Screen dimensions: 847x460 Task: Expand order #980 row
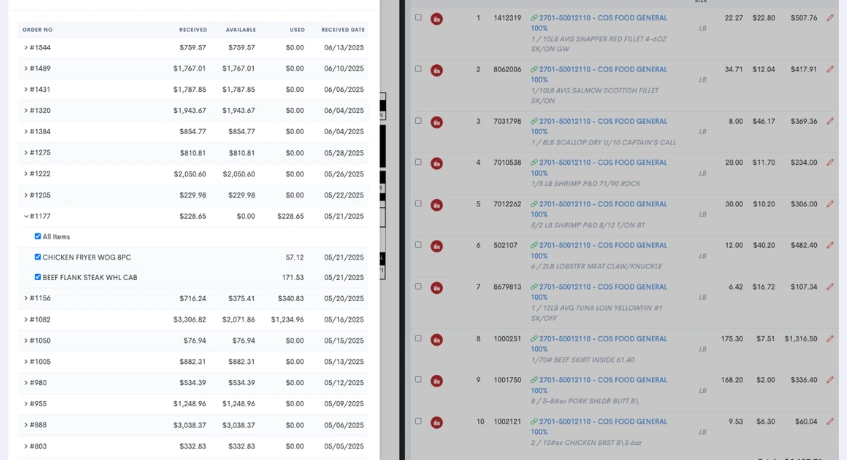(25, 383)
